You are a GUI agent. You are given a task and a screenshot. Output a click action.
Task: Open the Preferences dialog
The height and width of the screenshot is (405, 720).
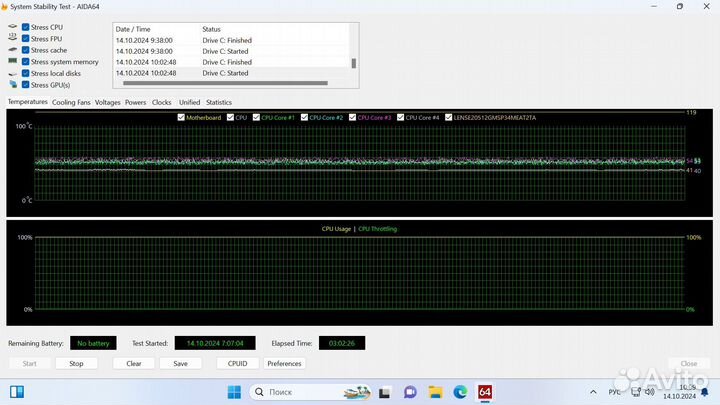(284, 363)
